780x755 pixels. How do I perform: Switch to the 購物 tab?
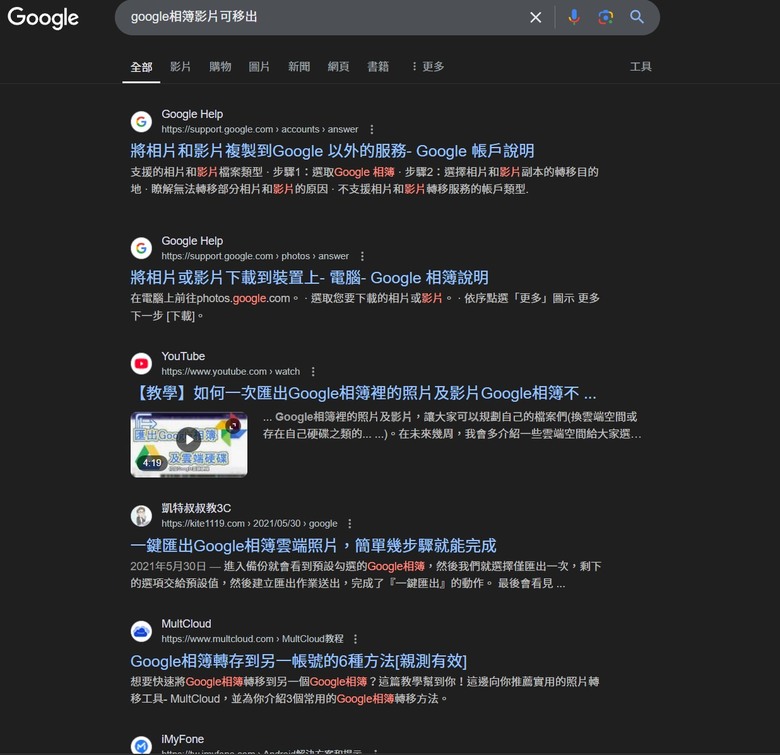pos(220,66)
